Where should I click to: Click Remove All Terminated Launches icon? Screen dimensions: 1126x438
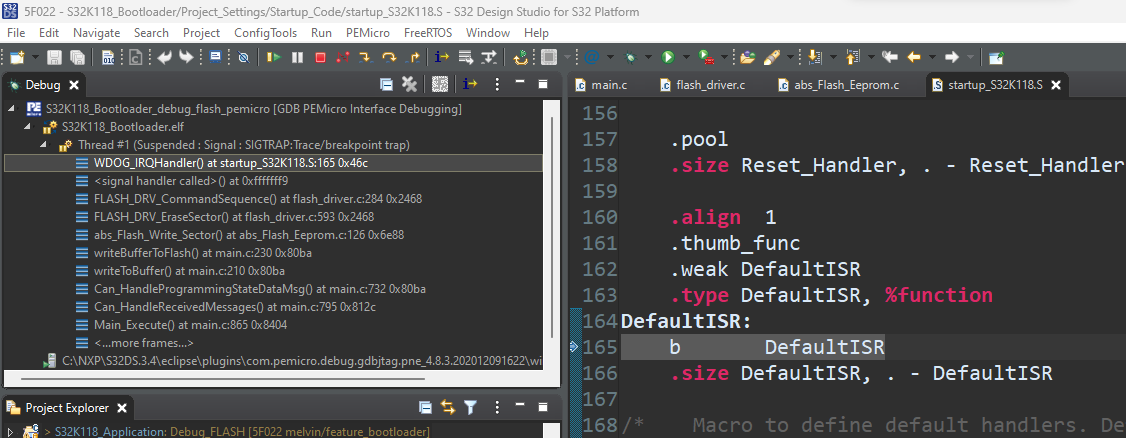pos(409,85)
